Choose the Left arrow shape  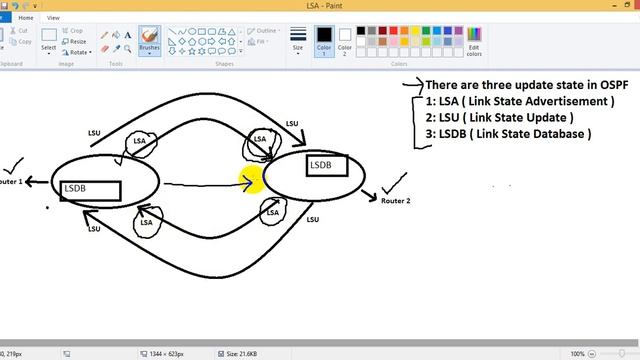click(222, 41)
